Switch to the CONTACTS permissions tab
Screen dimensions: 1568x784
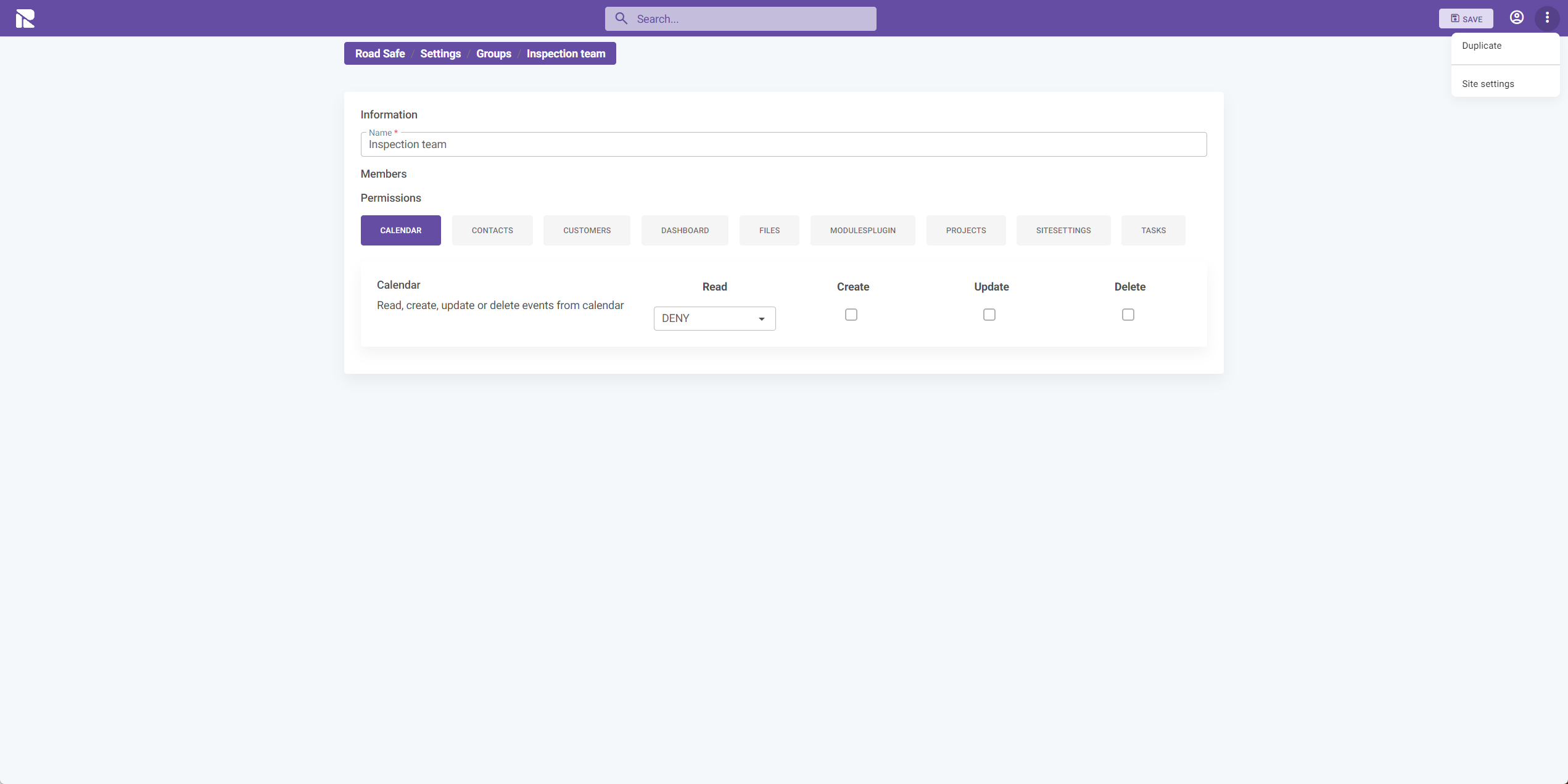coord(492,230)
